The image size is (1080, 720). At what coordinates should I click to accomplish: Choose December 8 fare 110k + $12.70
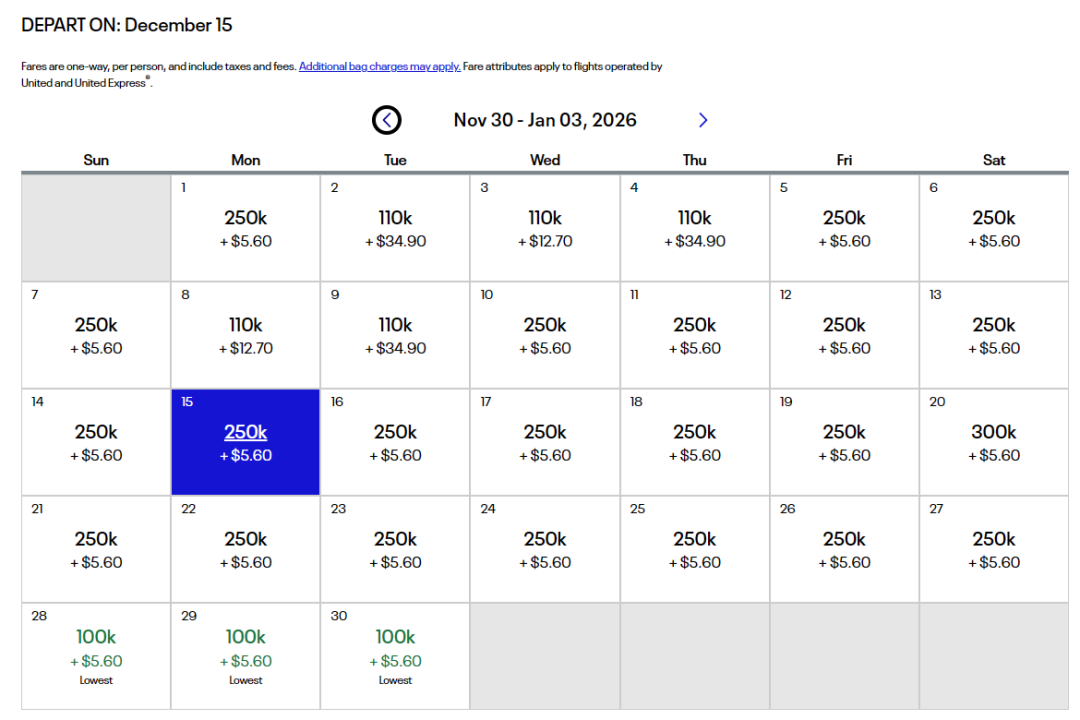click(x=246, y=335)
